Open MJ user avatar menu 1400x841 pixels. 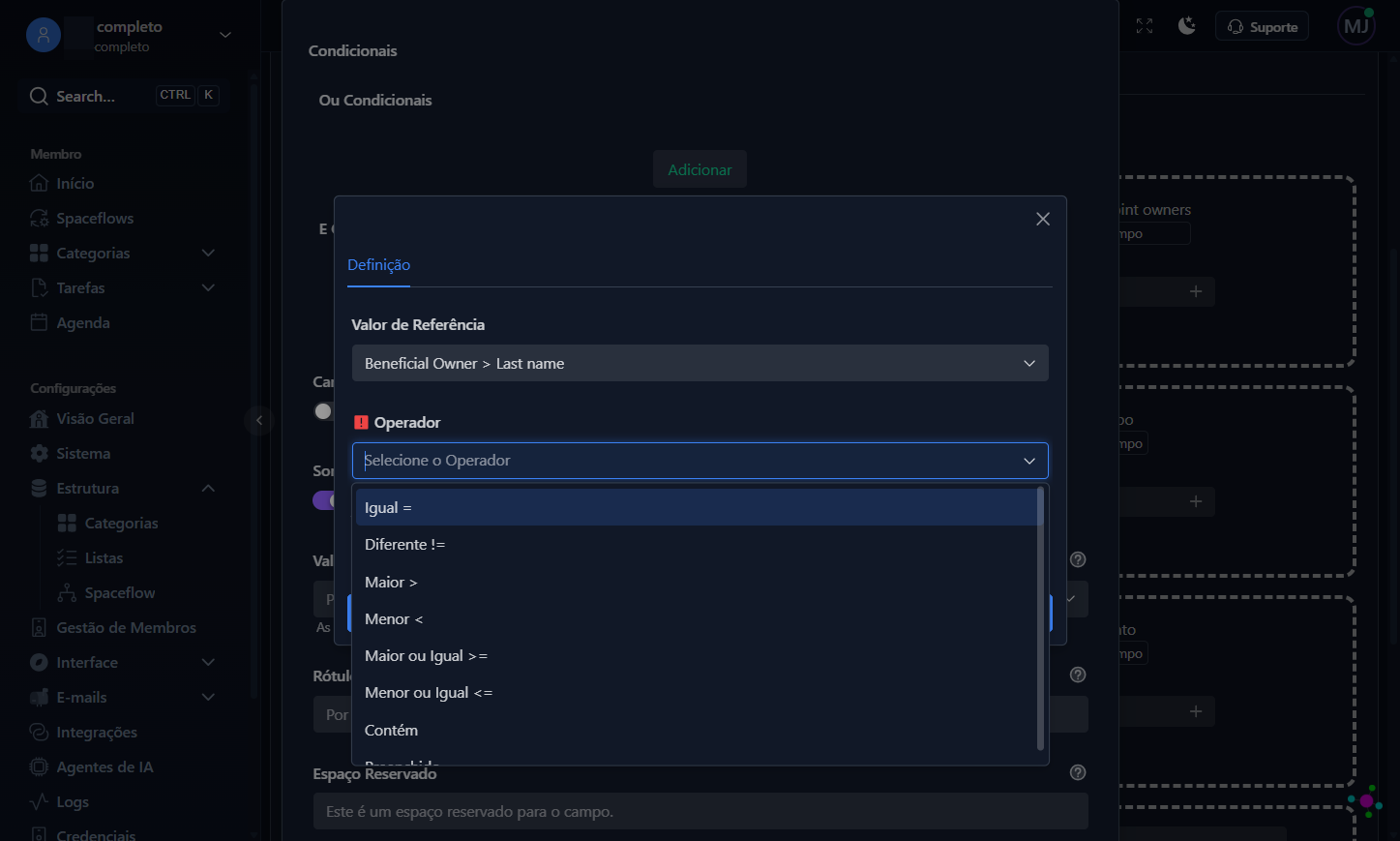pos(1356,26)
